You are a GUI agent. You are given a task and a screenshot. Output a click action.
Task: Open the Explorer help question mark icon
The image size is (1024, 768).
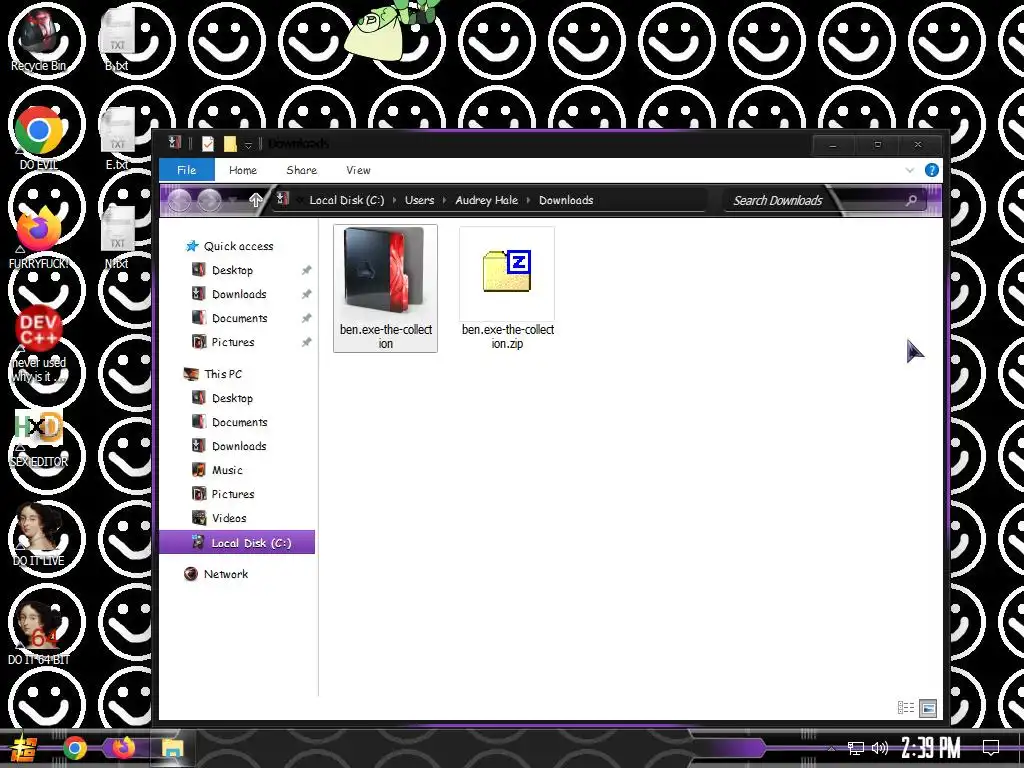932,170
